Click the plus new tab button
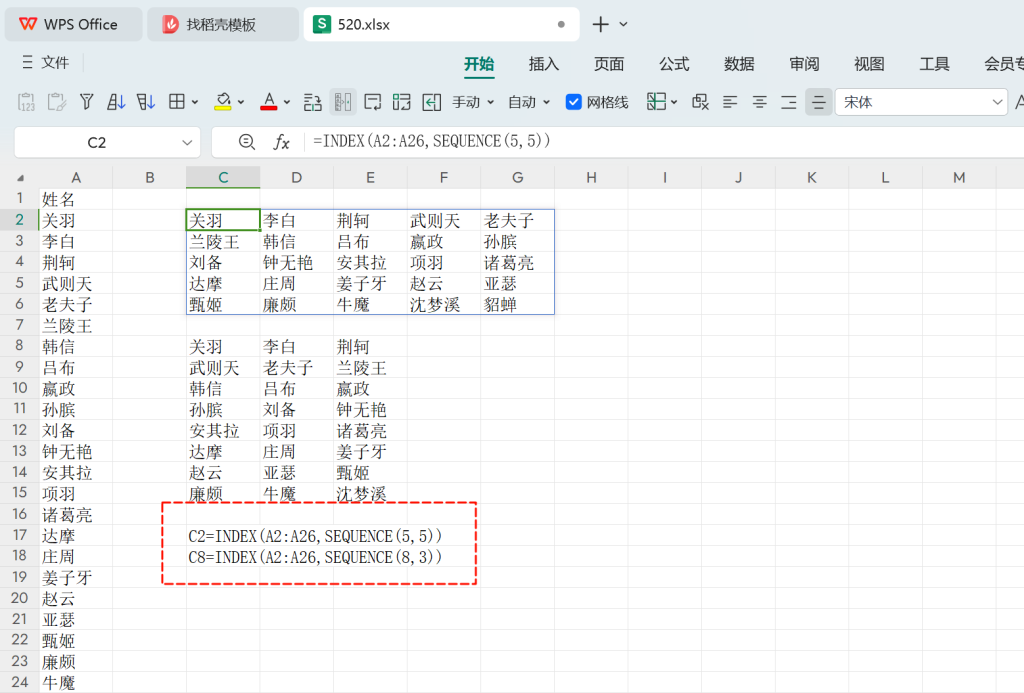 click(x=600, y=24)
